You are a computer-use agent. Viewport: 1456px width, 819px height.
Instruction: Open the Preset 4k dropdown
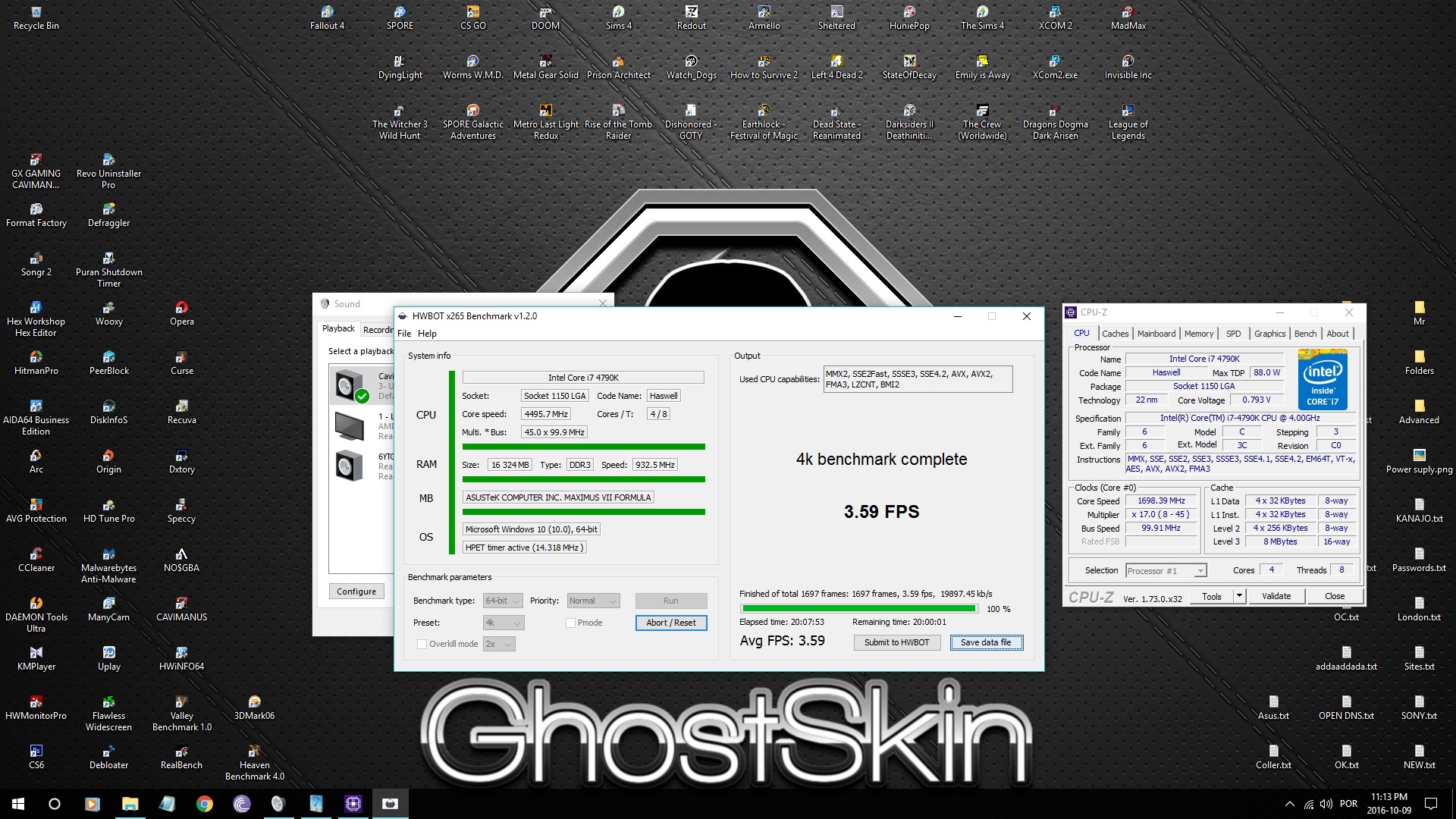(504, 623)
